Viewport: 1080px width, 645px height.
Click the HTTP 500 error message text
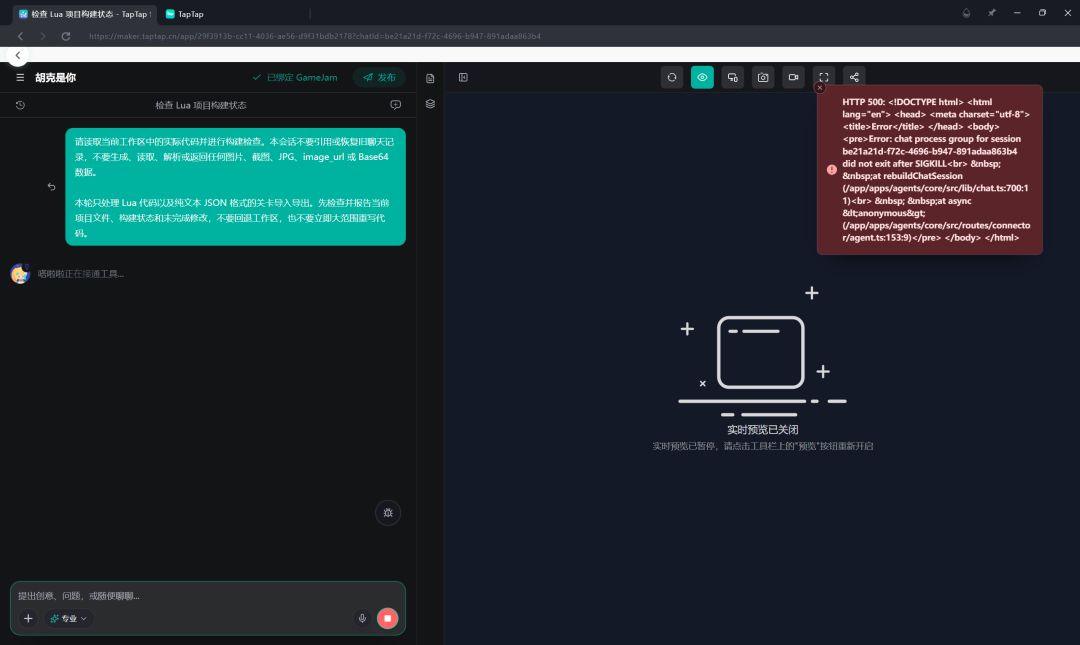coord(936,170)
